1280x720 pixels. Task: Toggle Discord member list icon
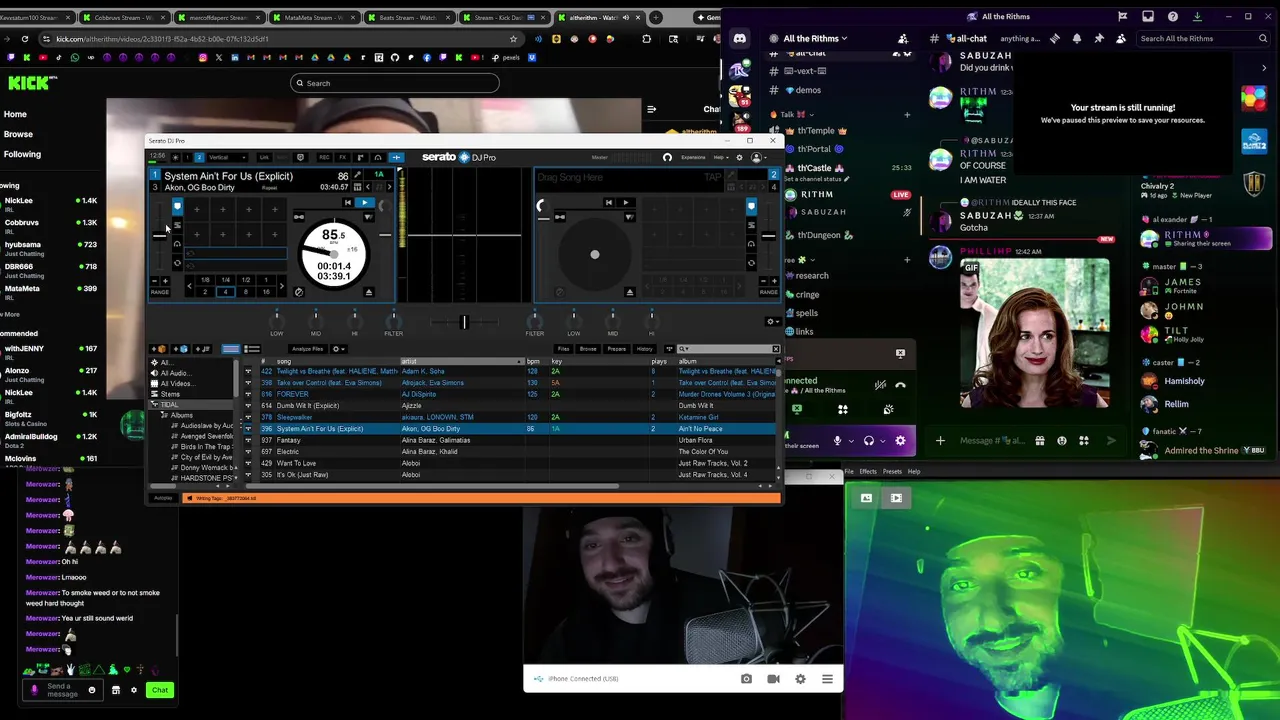coord(1121,39)
